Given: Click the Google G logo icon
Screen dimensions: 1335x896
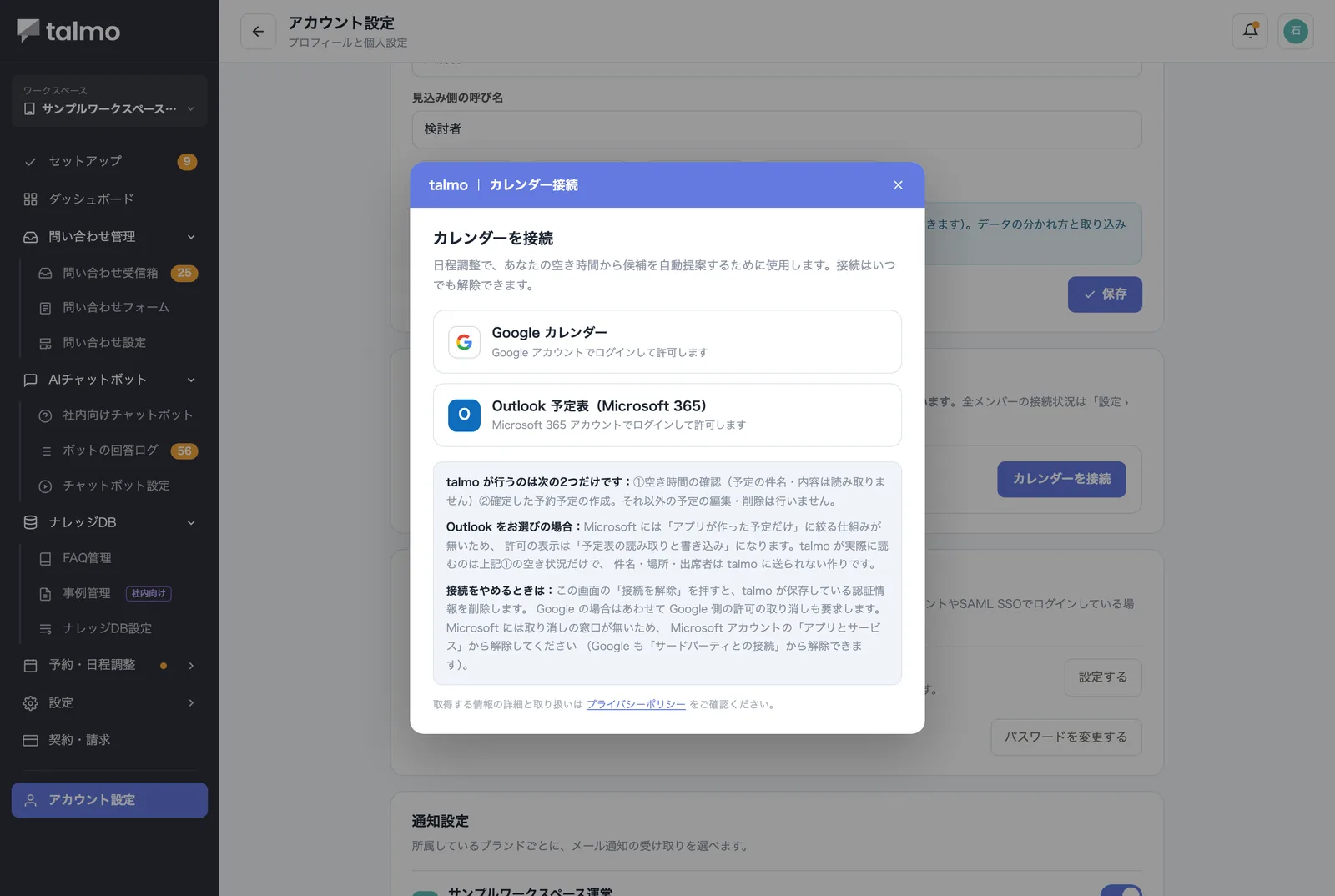Looking at the screenshot, I should [x=464, y=342].
